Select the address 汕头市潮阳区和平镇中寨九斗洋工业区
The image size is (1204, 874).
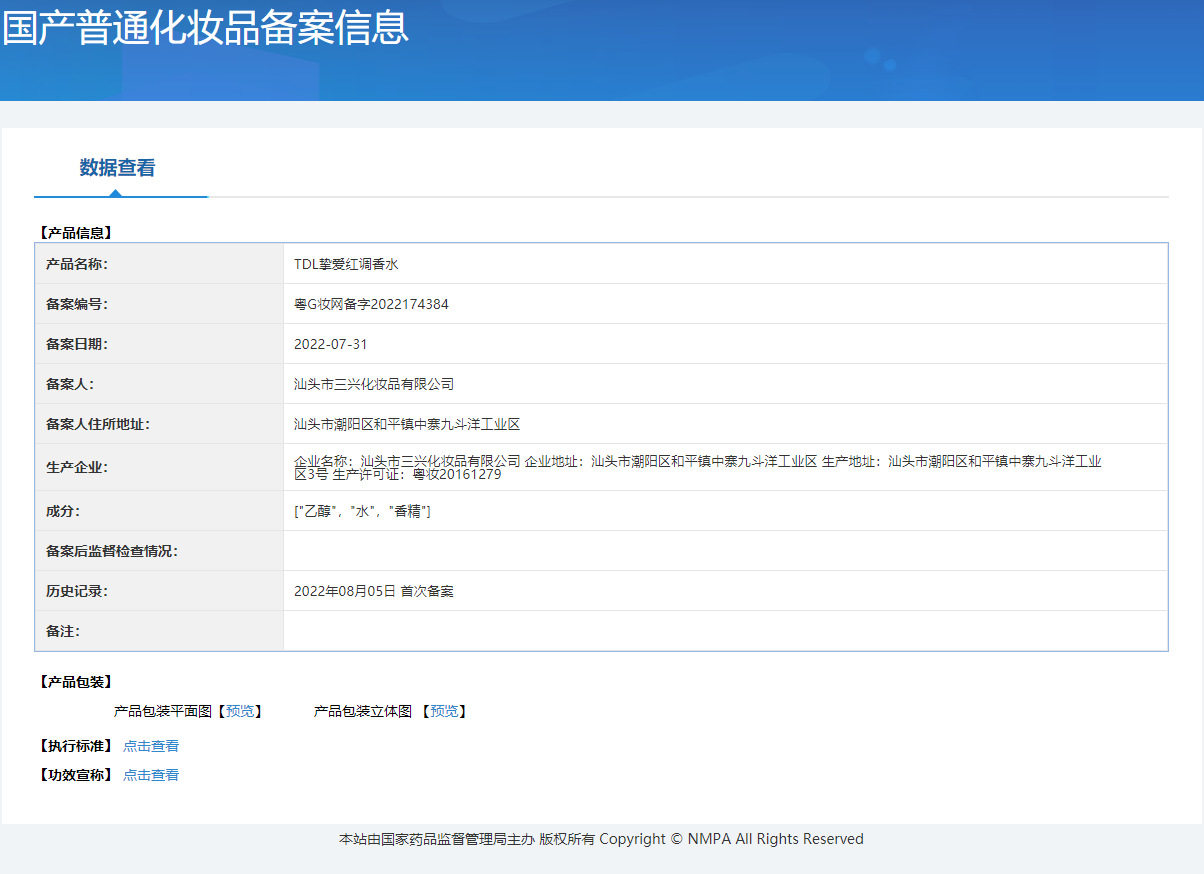407,424
